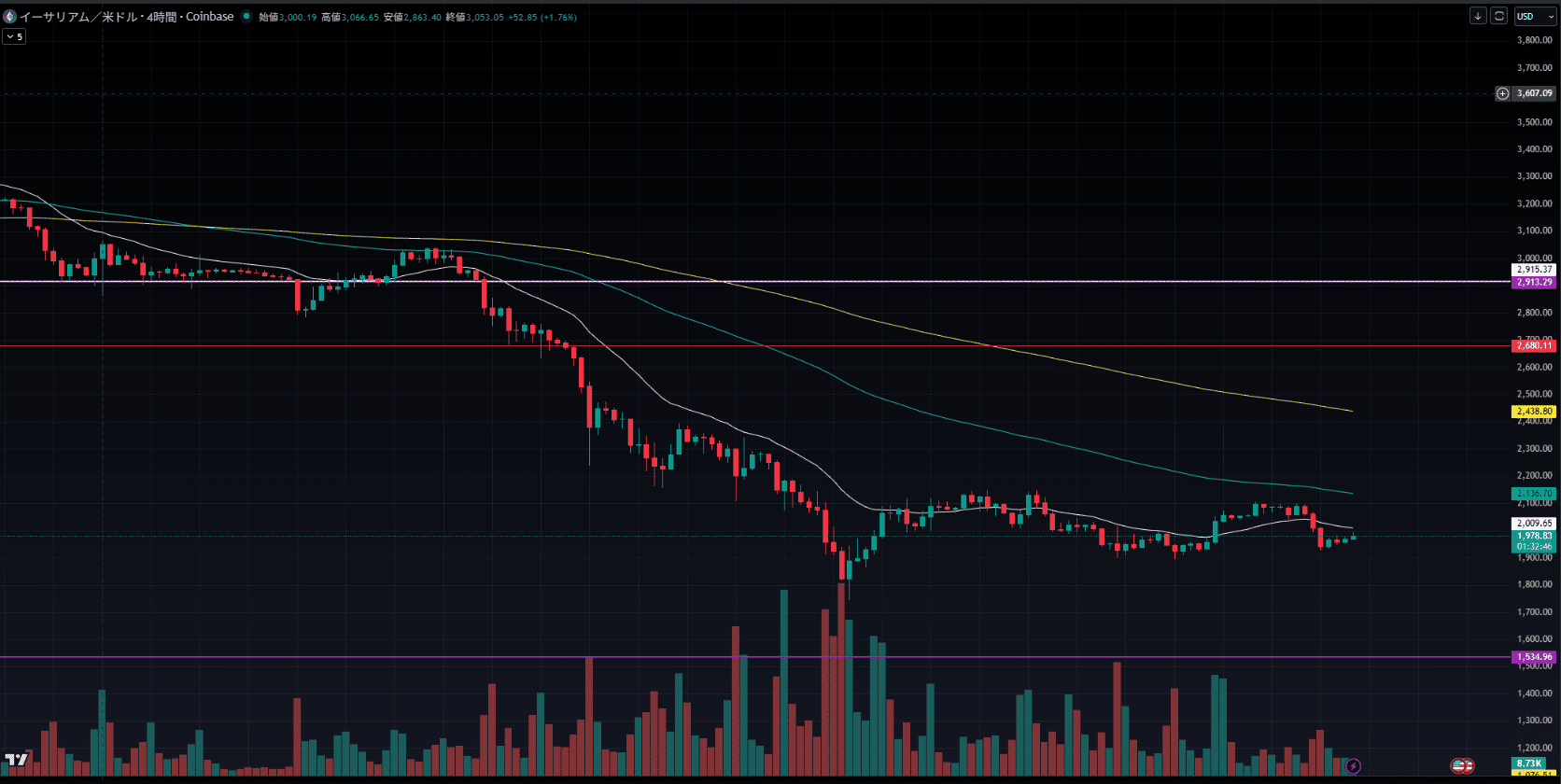The height and width of the screenshot is (784, 1561).
Task: Click the volume label 8.73K
Action: [1528, 763]
